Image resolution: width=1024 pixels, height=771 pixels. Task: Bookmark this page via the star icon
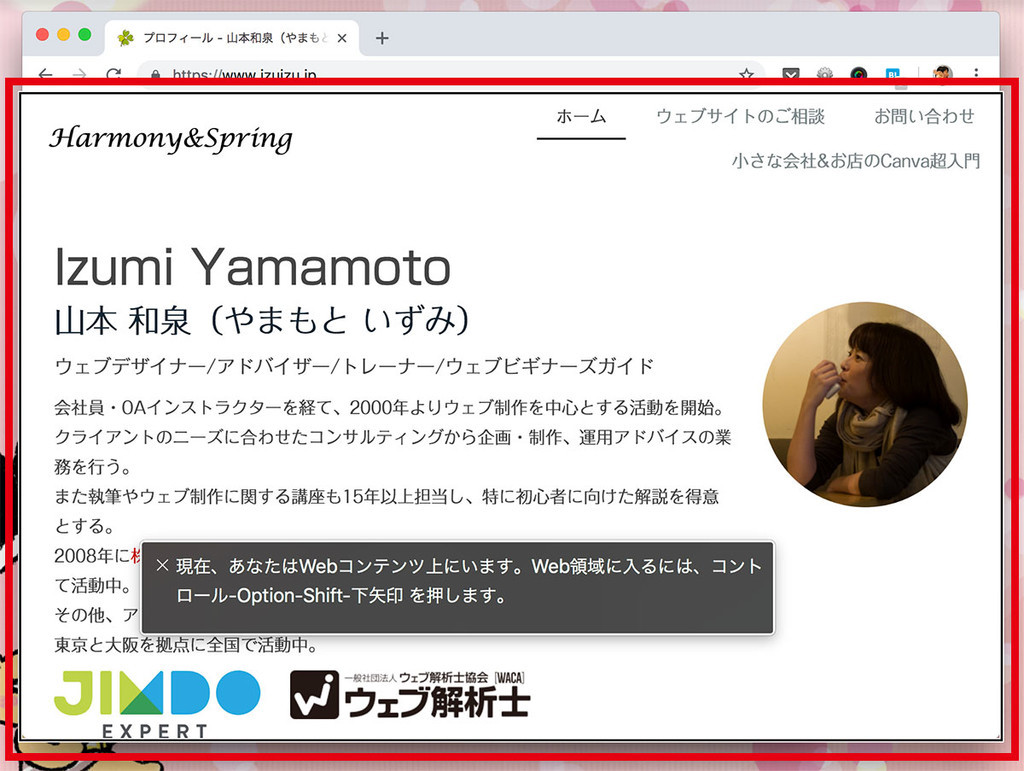tap(745, 75)
